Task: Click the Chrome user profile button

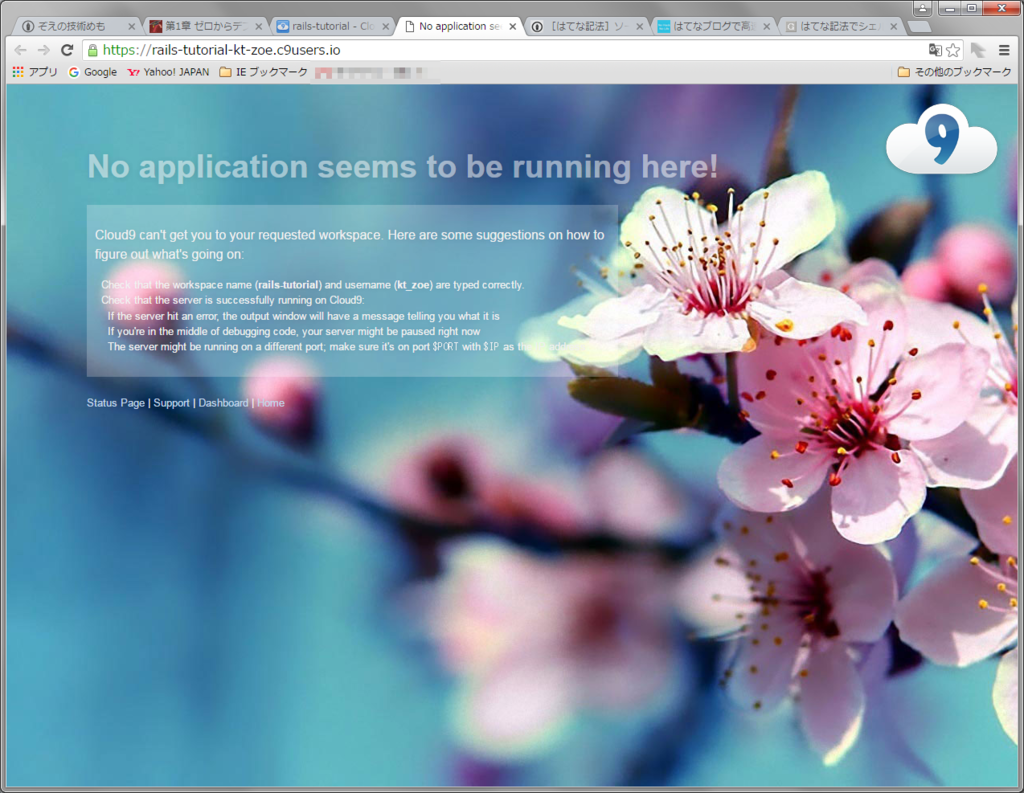Action: 922,8
